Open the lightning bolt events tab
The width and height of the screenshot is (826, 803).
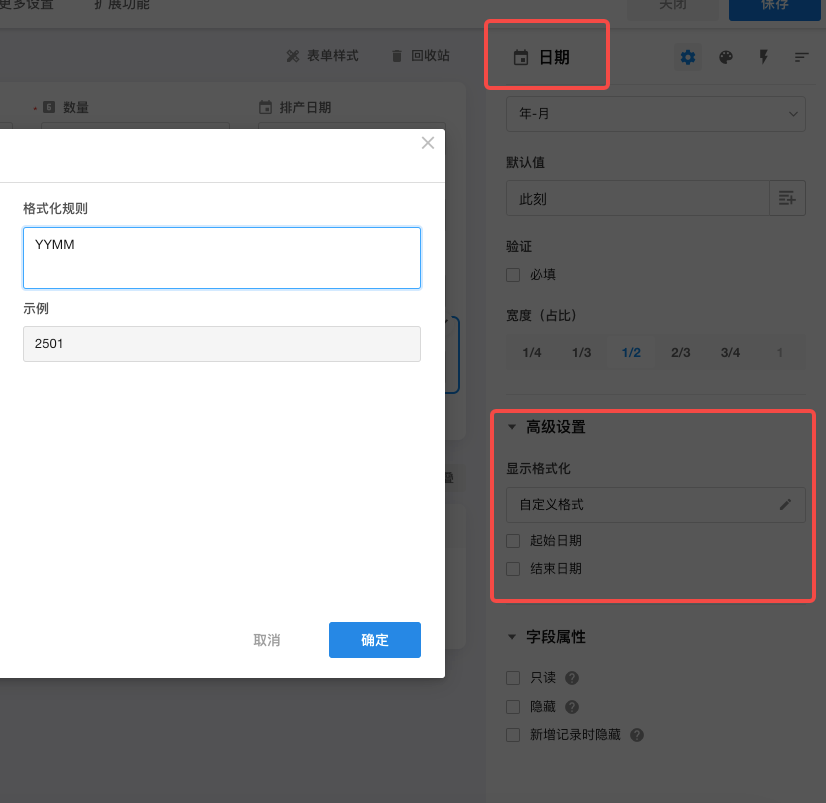click(764, 57)
